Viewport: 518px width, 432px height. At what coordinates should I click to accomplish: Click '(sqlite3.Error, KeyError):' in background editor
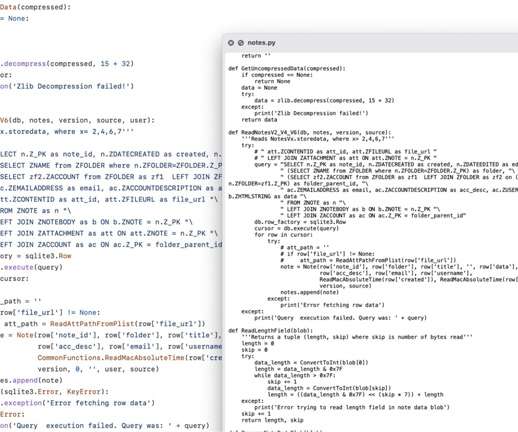(x=54, y=392)
